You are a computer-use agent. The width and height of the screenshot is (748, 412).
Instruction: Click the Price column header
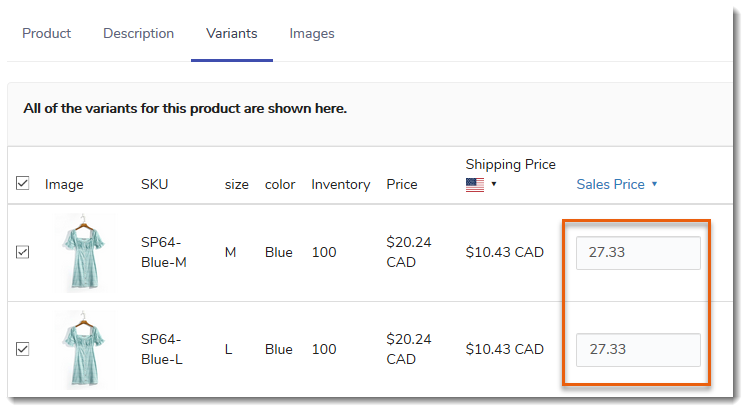click(x=402, y=184)
